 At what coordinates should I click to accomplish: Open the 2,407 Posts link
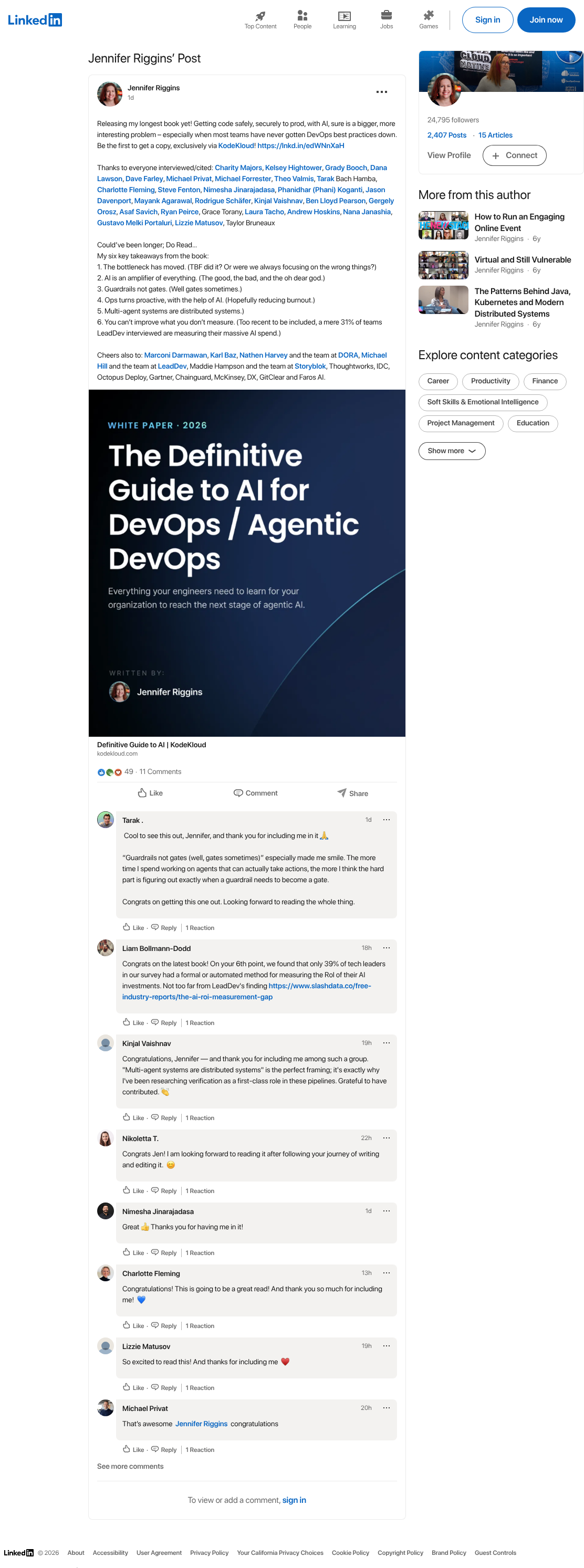446,135
